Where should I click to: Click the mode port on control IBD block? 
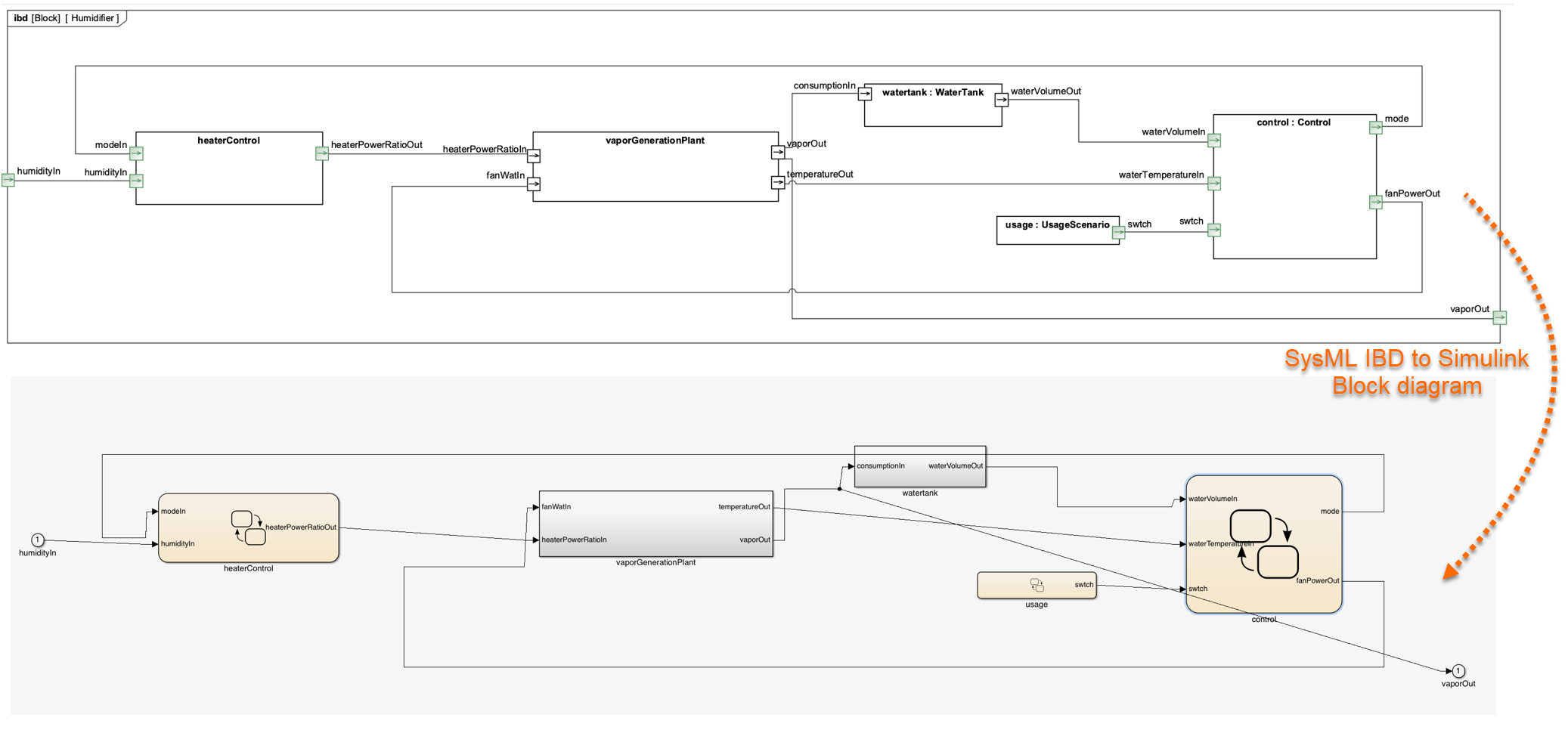[1376, 128]
